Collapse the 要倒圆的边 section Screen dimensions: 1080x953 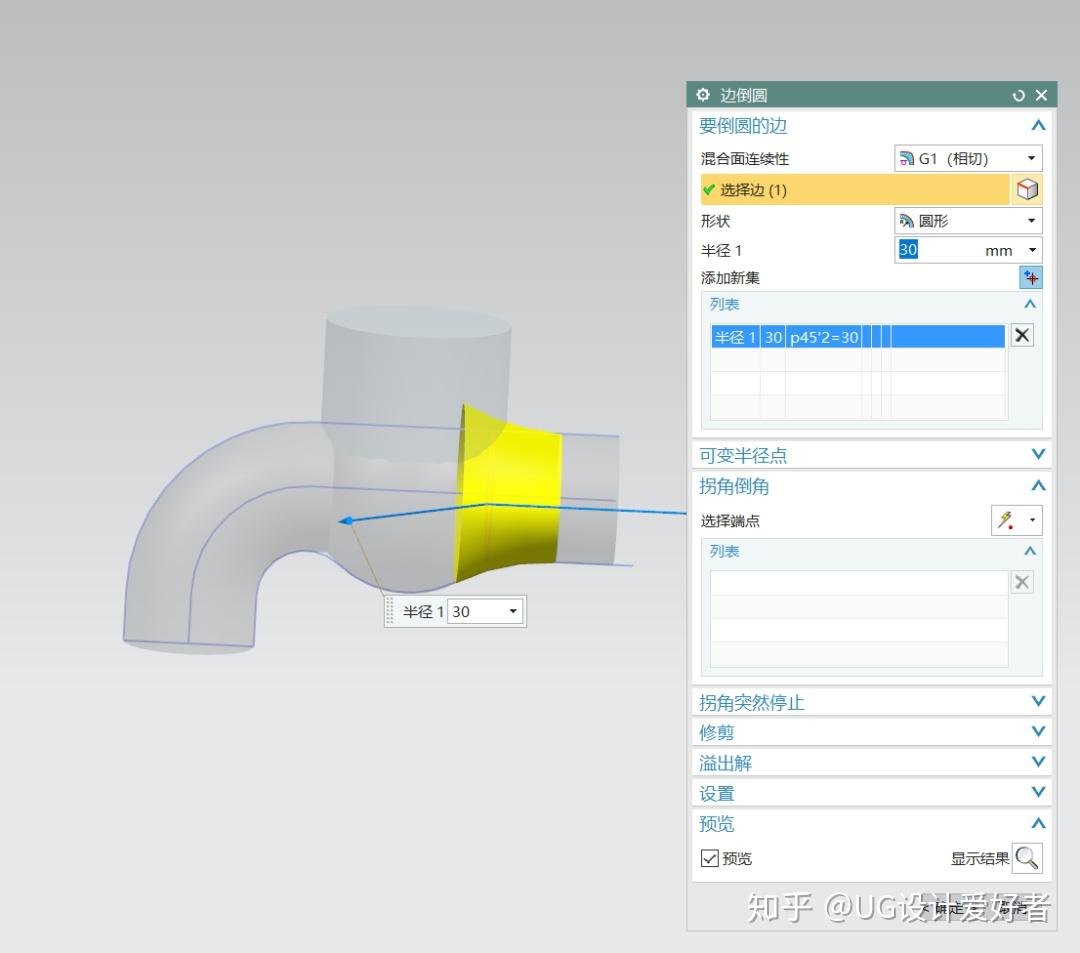click(1038, 125)
